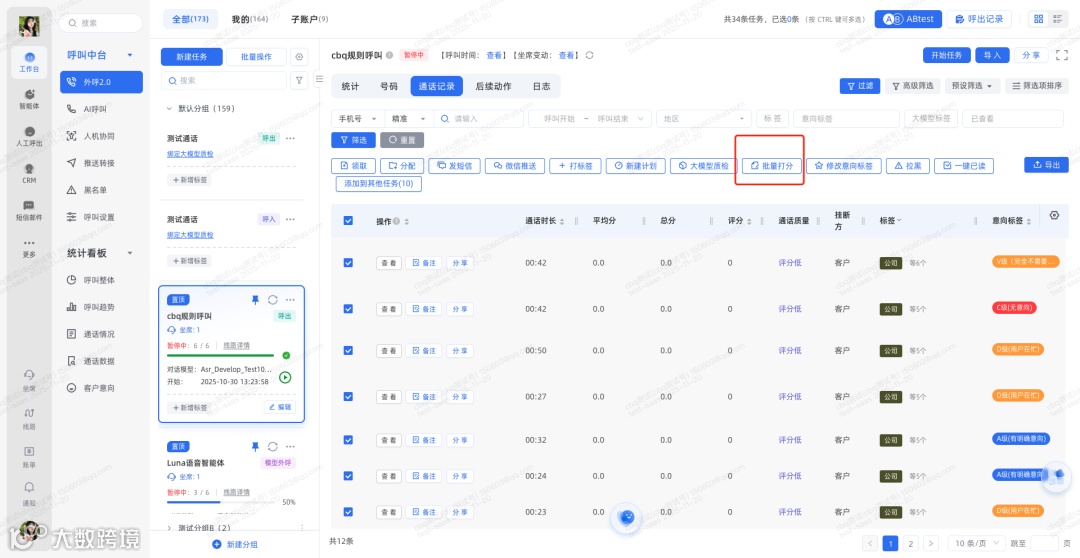
Task: Open the 工作台 workbench sidebar icon
Action: tap(29, 62)
